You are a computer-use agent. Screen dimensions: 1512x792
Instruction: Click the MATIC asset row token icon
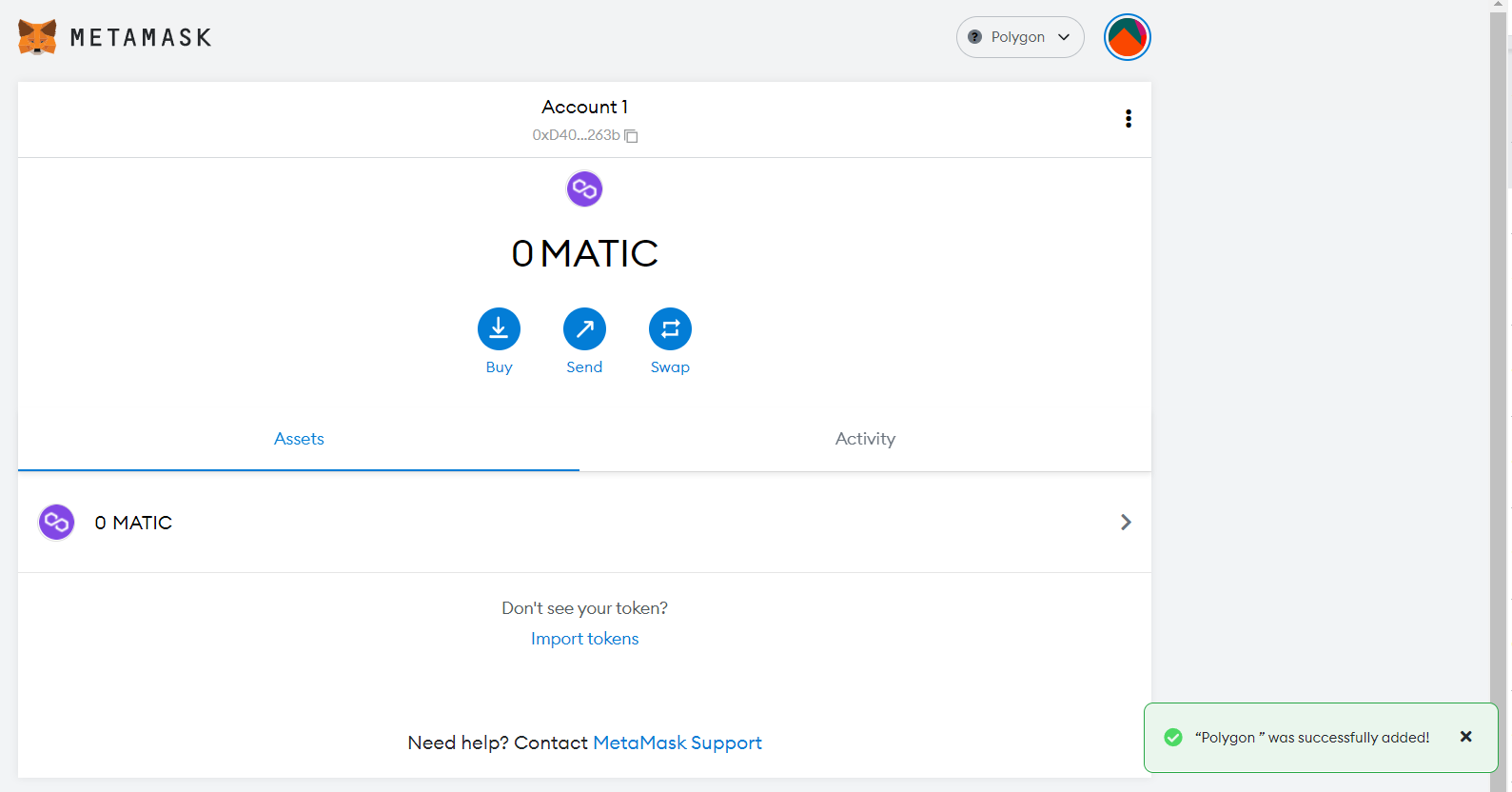56,523
